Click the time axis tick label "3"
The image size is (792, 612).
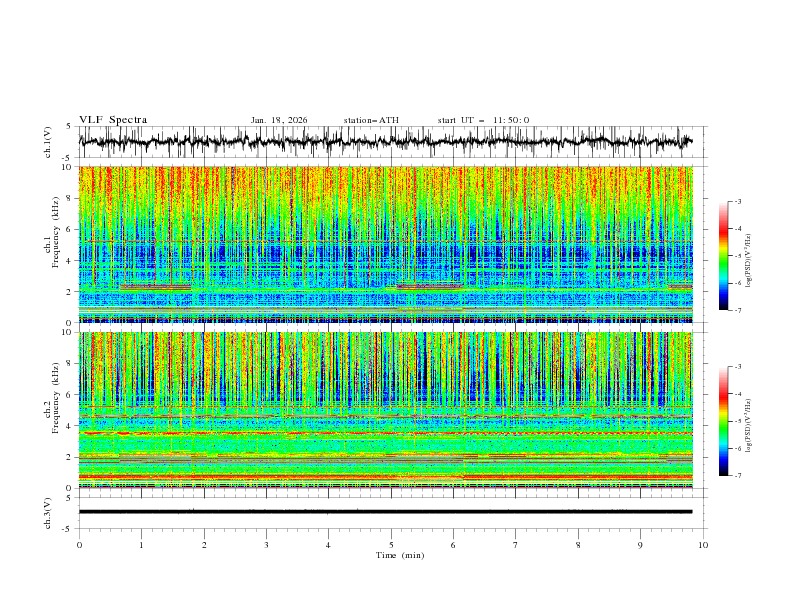266,545
